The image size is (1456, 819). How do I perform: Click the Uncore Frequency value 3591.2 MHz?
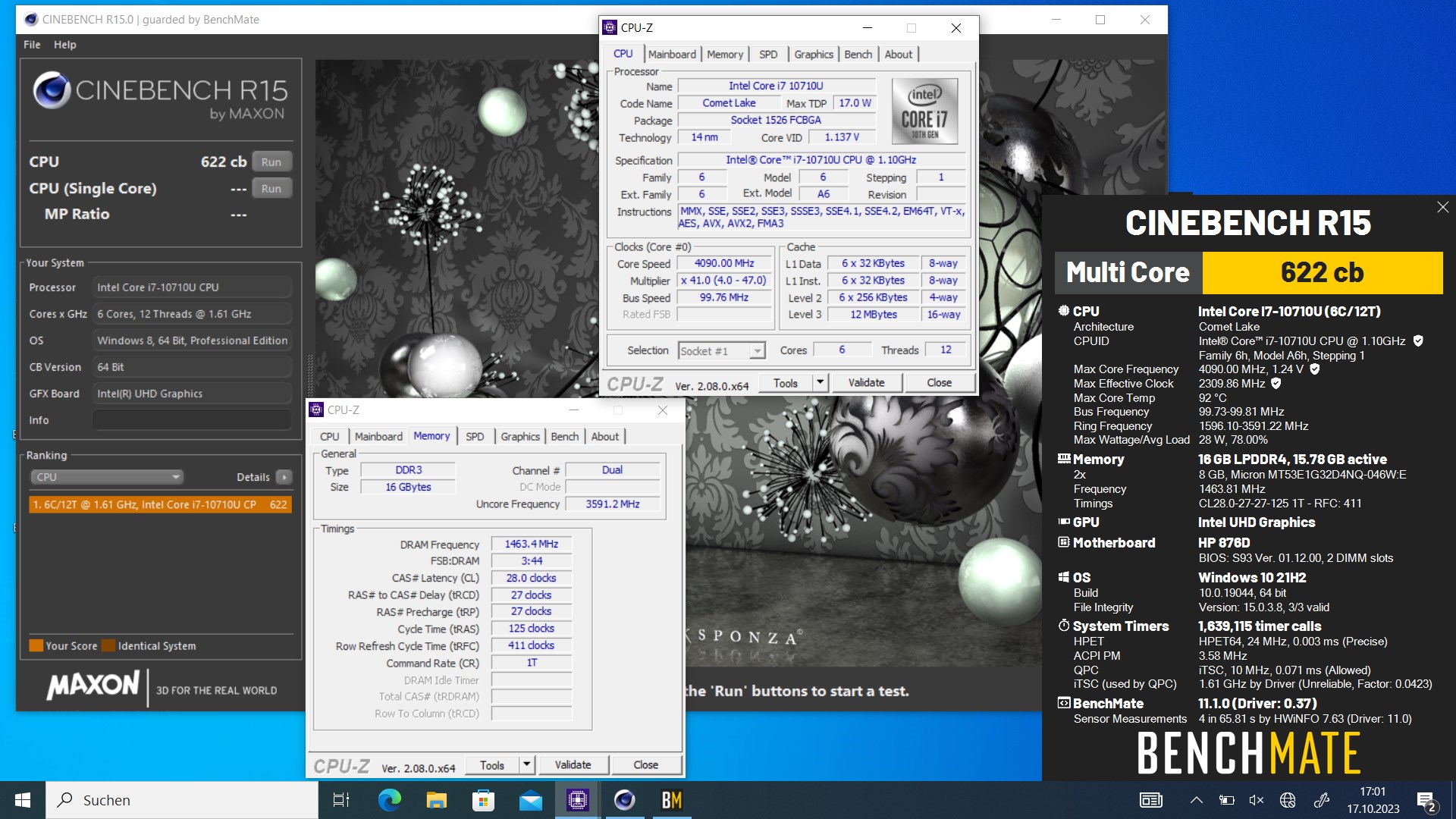click(x=613, y=504)
